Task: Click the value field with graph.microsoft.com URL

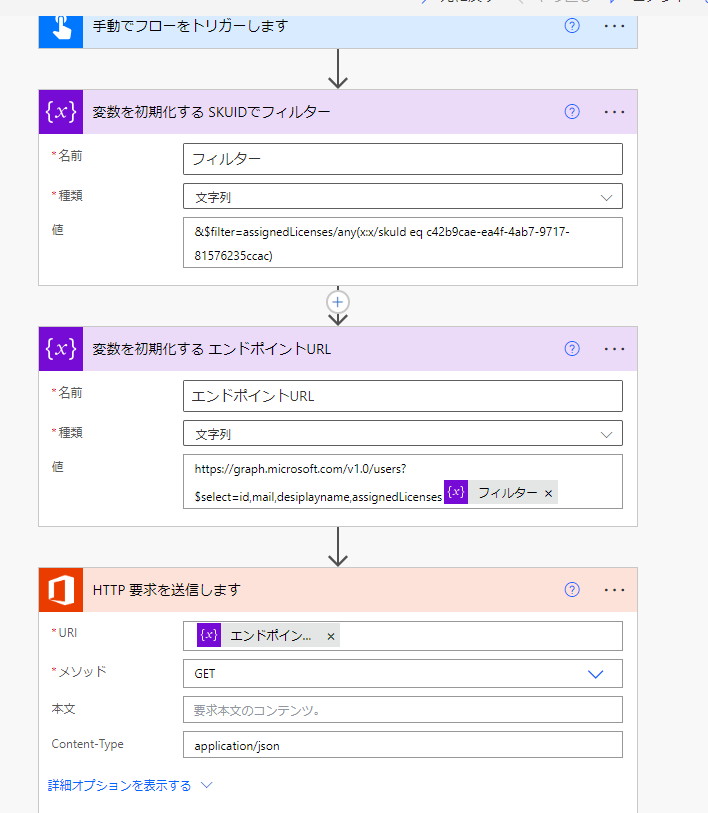Action: 402,482
